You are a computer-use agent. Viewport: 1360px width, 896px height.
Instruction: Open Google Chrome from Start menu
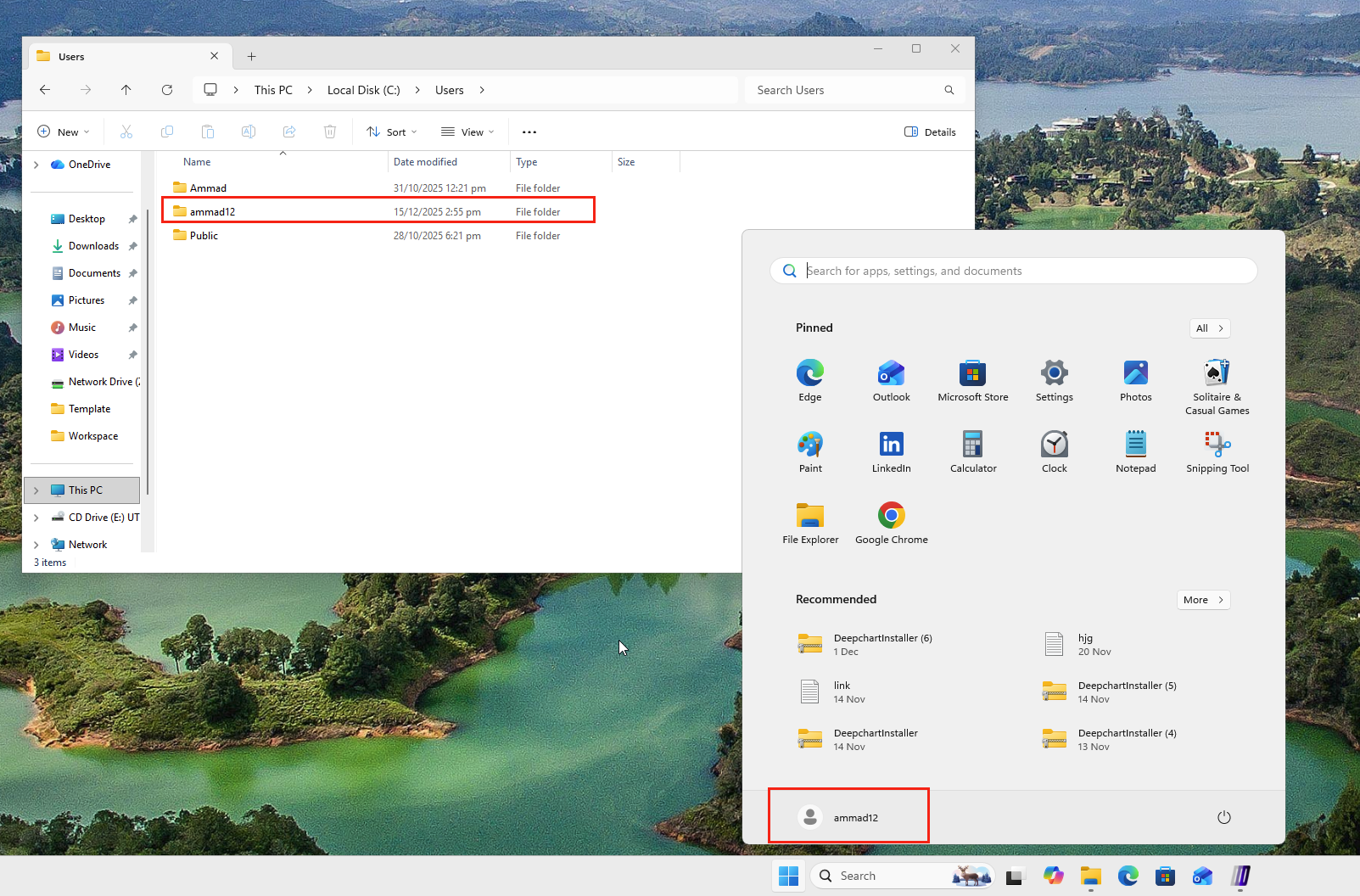click(891, 523)
